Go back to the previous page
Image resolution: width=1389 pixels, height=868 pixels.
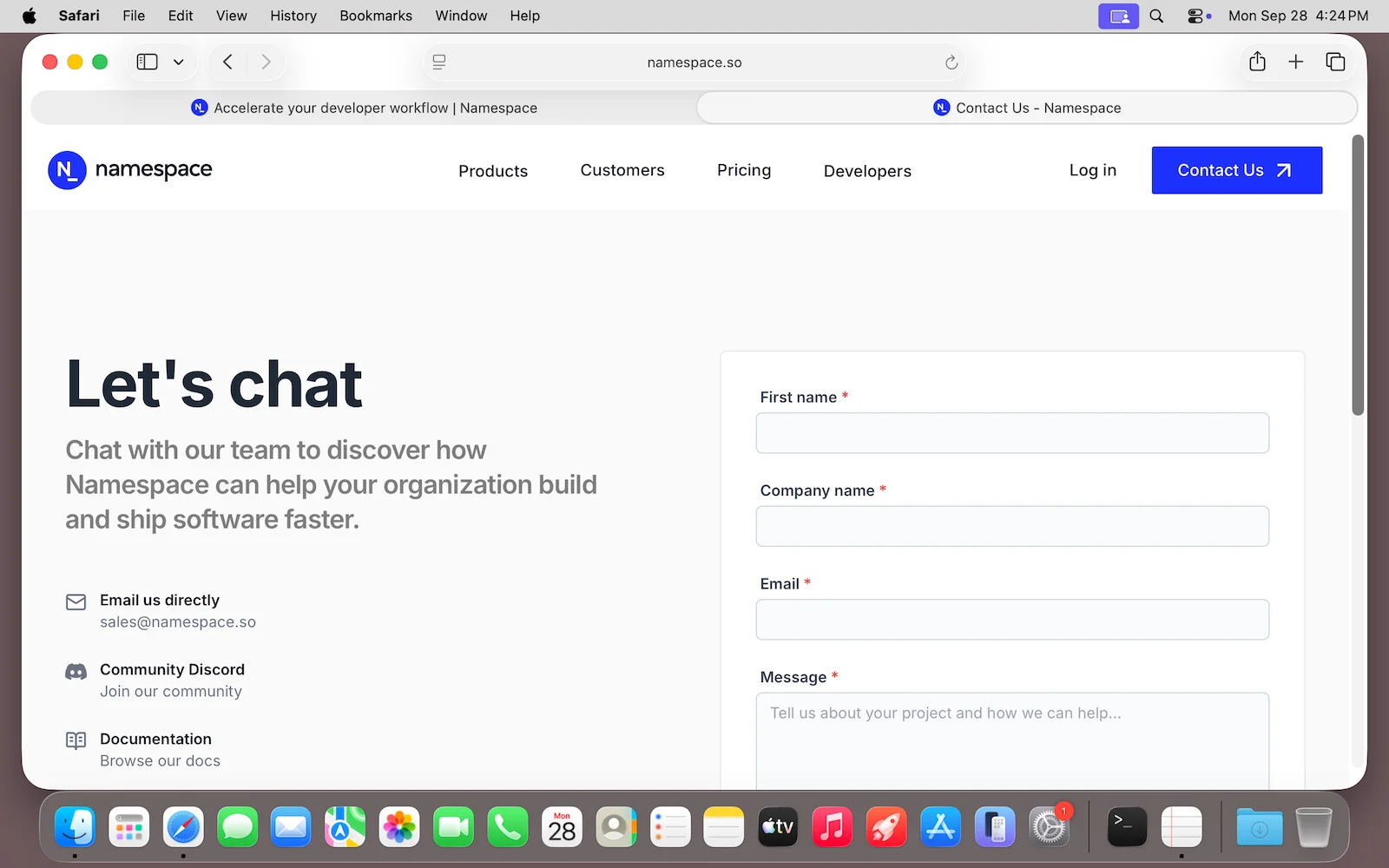point(227,62)
